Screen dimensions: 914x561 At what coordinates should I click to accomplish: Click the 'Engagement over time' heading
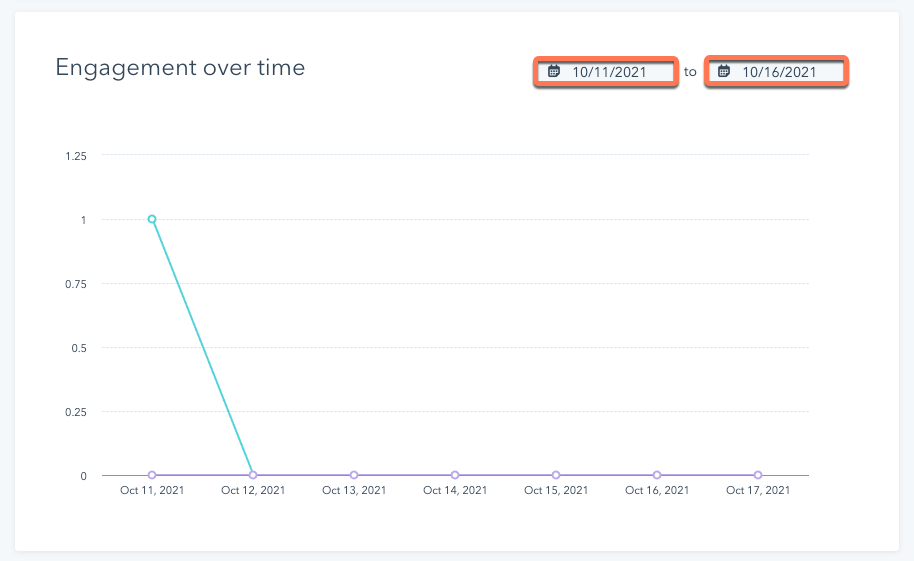pos(180,68)
